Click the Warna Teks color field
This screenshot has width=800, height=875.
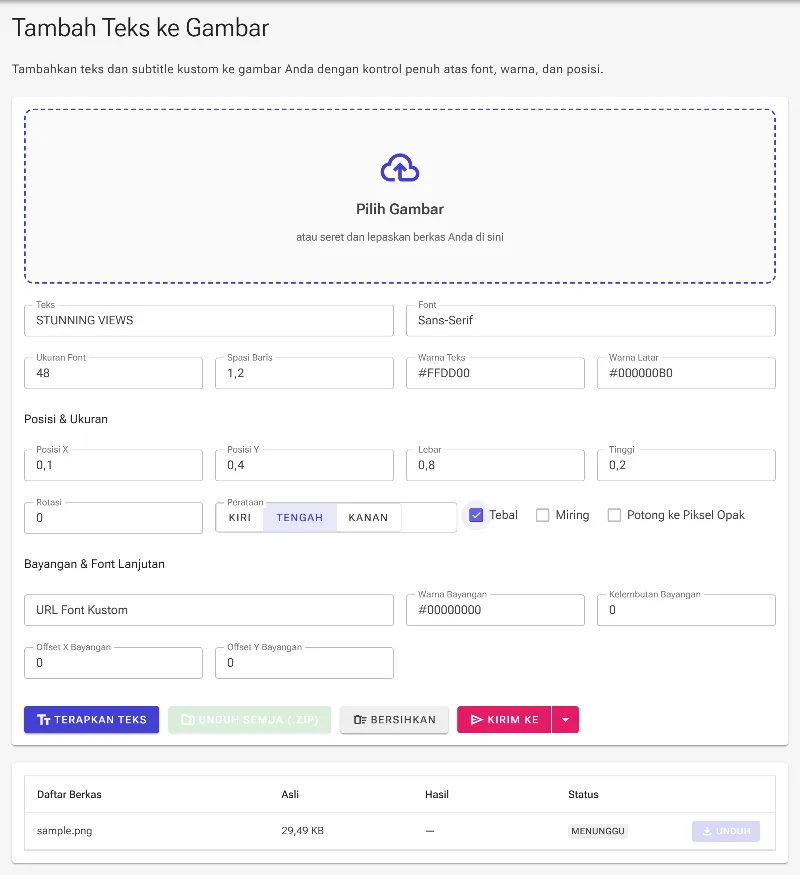tap(495, 373)
